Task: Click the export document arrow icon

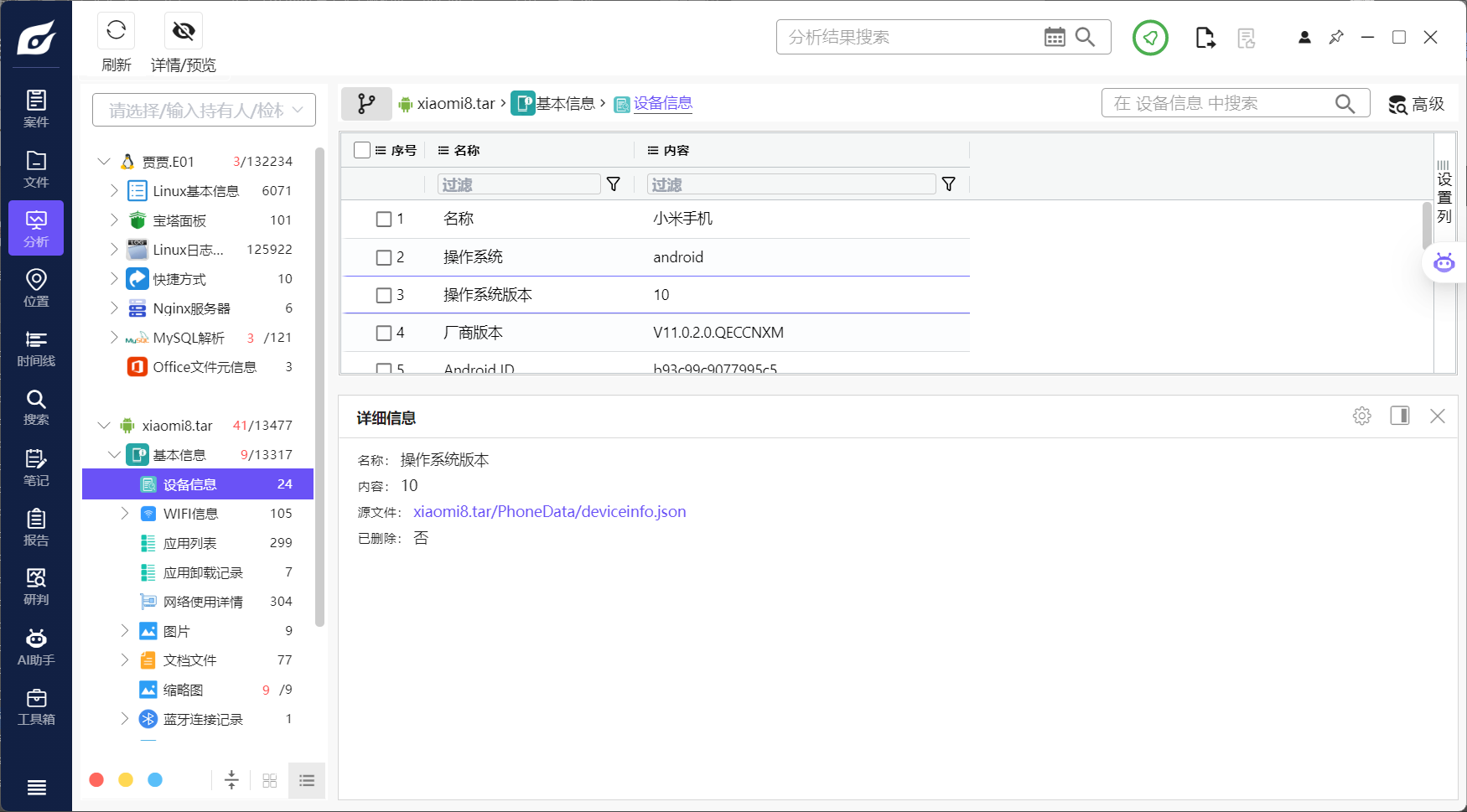Action: coord(1205,38)
